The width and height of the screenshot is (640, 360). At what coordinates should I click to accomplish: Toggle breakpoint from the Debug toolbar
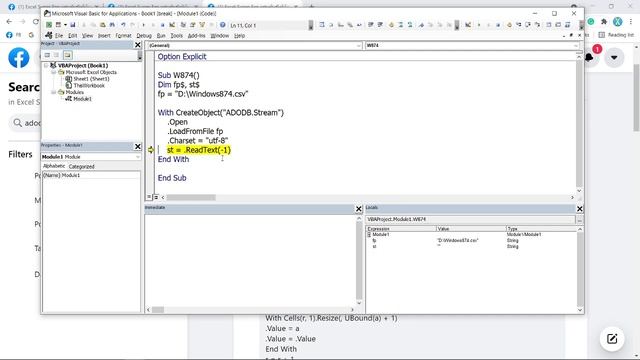tap(509, 25)
